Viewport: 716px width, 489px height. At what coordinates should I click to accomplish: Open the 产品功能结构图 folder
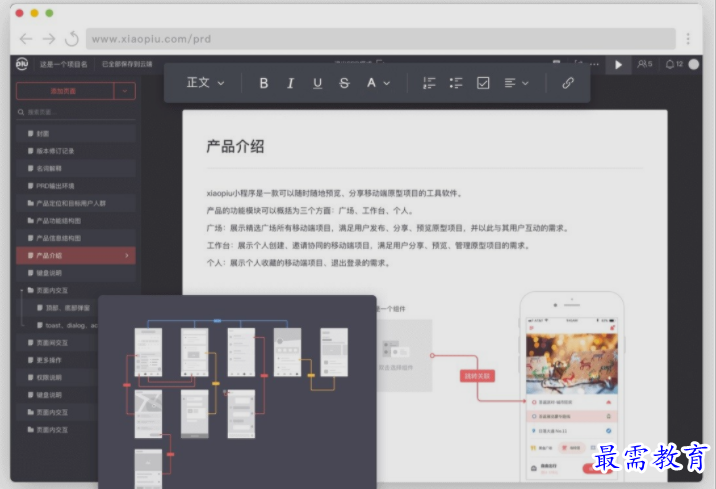click(76, 221)
